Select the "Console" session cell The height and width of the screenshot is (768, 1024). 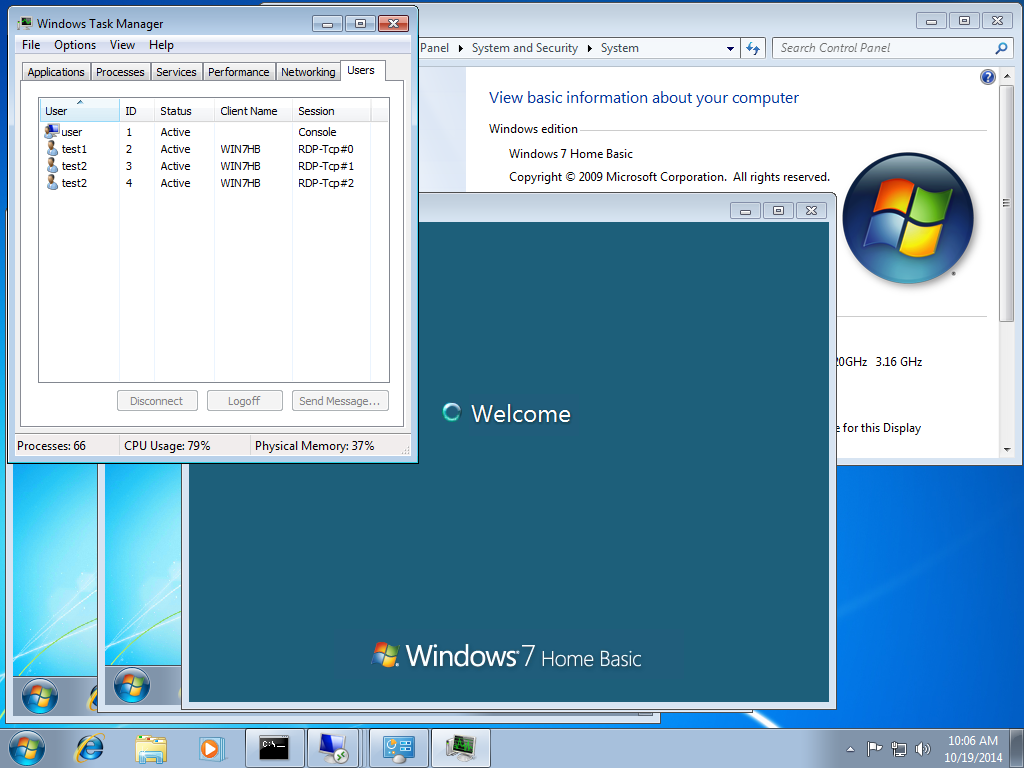coord(317,132)
